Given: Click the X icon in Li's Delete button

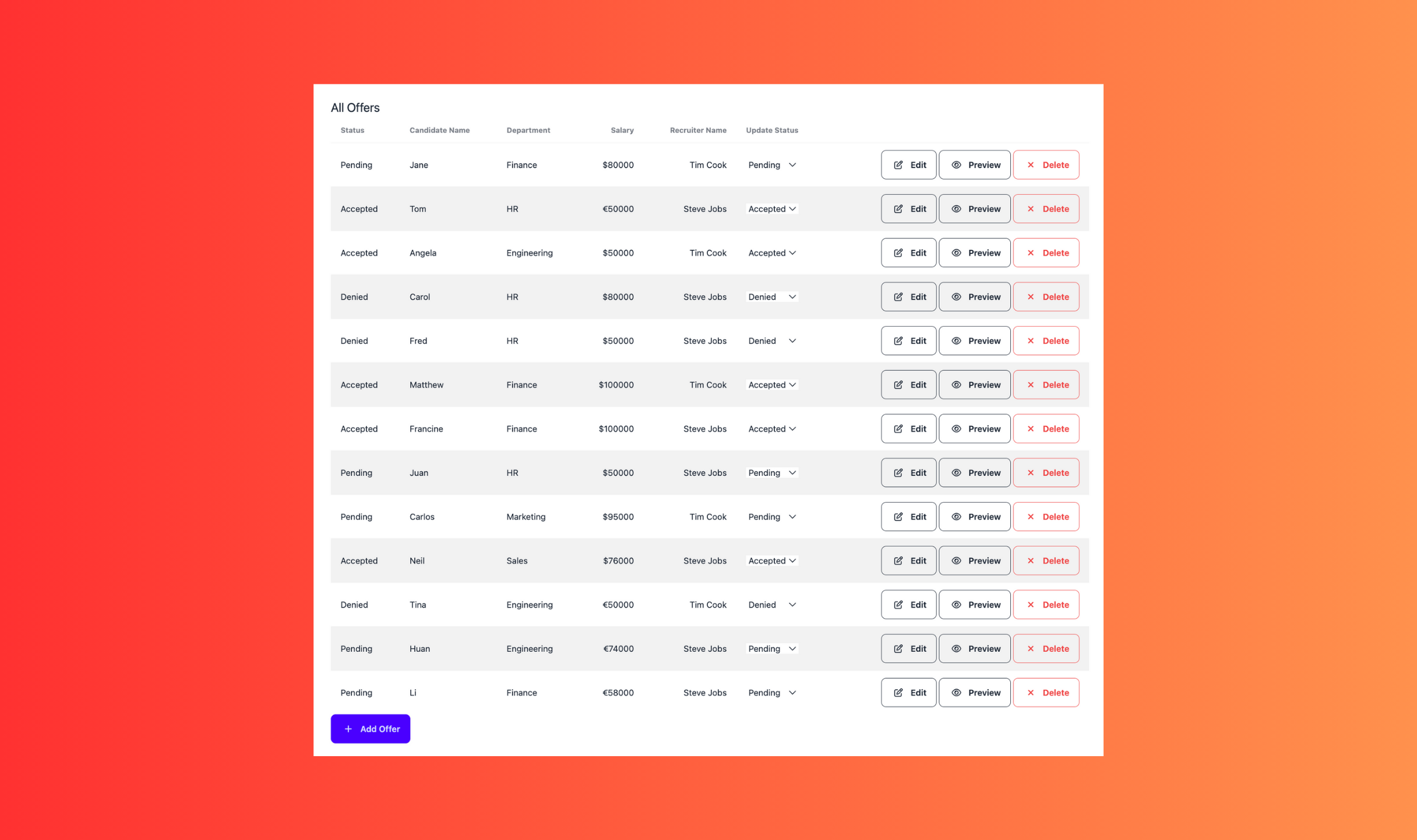Looking at the screenshot, I should coord(1031,693).
